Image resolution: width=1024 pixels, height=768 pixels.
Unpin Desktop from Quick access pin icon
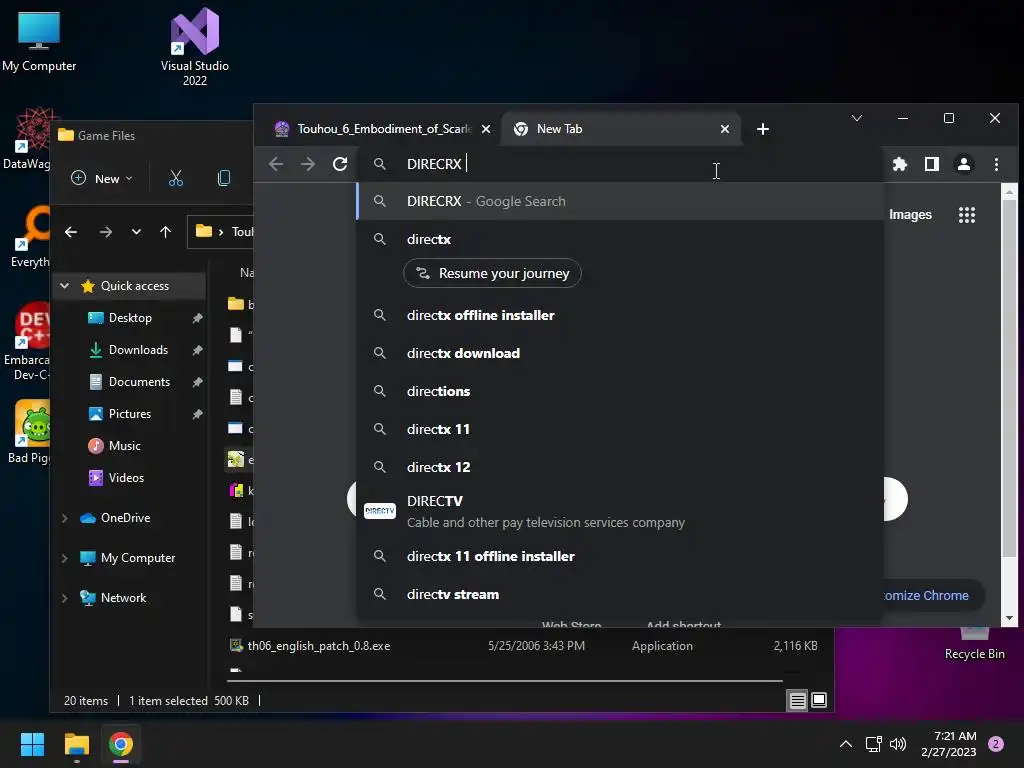tap(197, 318)
